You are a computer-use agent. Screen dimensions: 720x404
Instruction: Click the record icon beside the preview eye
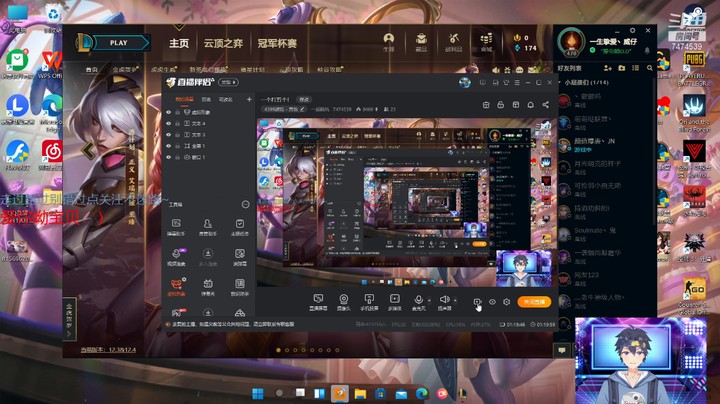477,302
